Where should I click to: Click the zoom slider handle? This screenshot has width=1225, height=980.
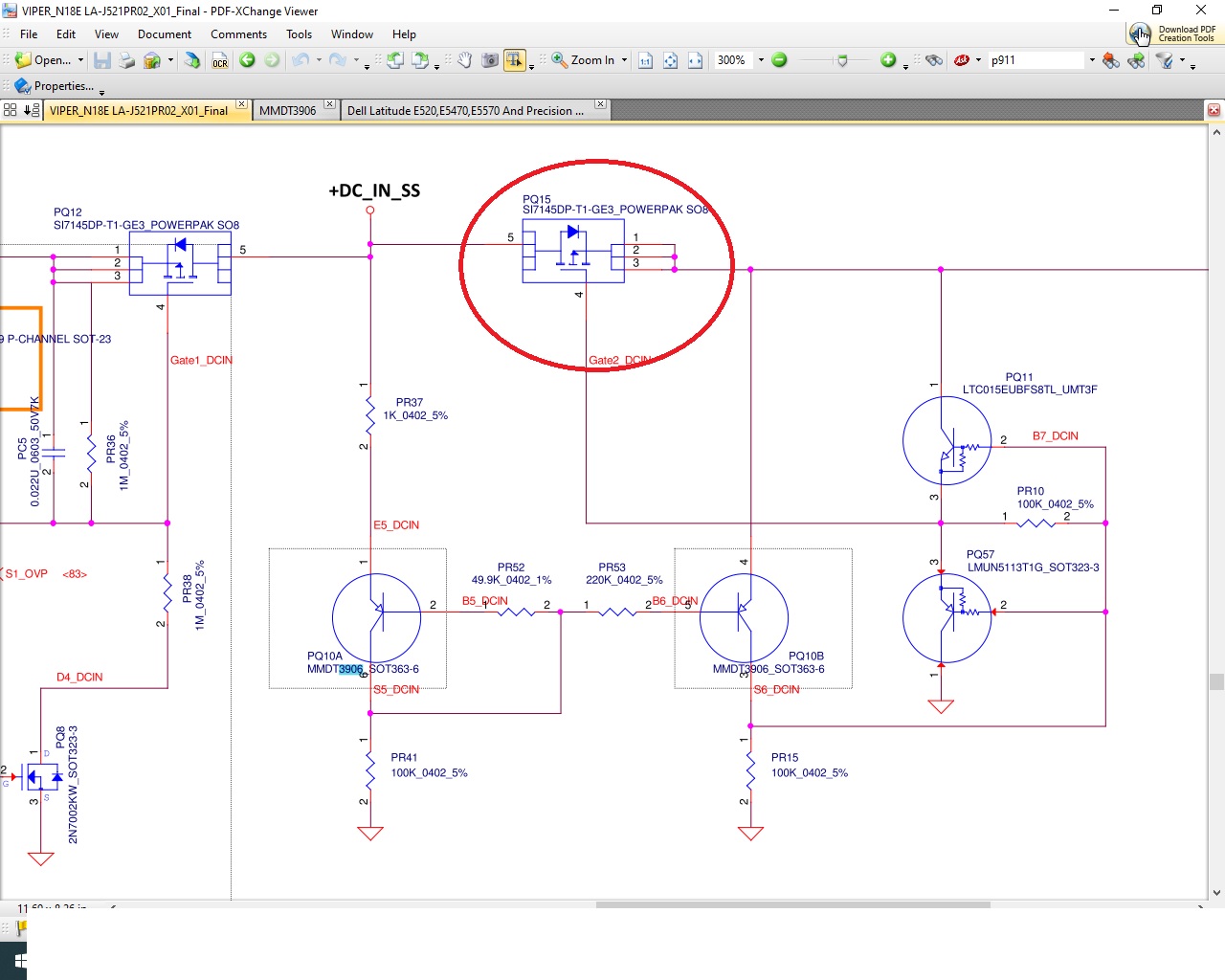pyautogui.click(x=842, y=60)
